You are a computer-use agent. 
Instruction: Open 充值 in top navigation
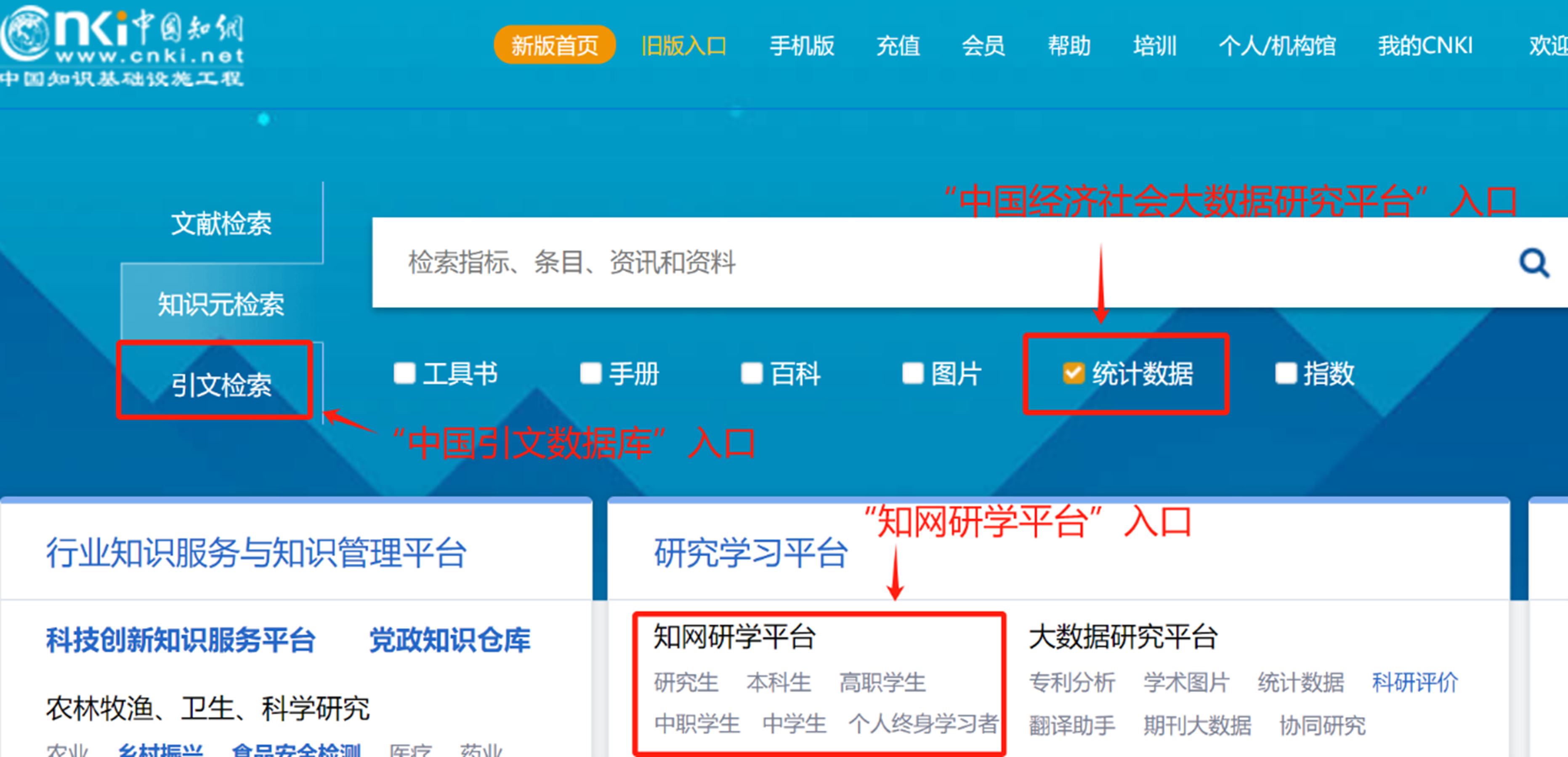click(898, 45)
